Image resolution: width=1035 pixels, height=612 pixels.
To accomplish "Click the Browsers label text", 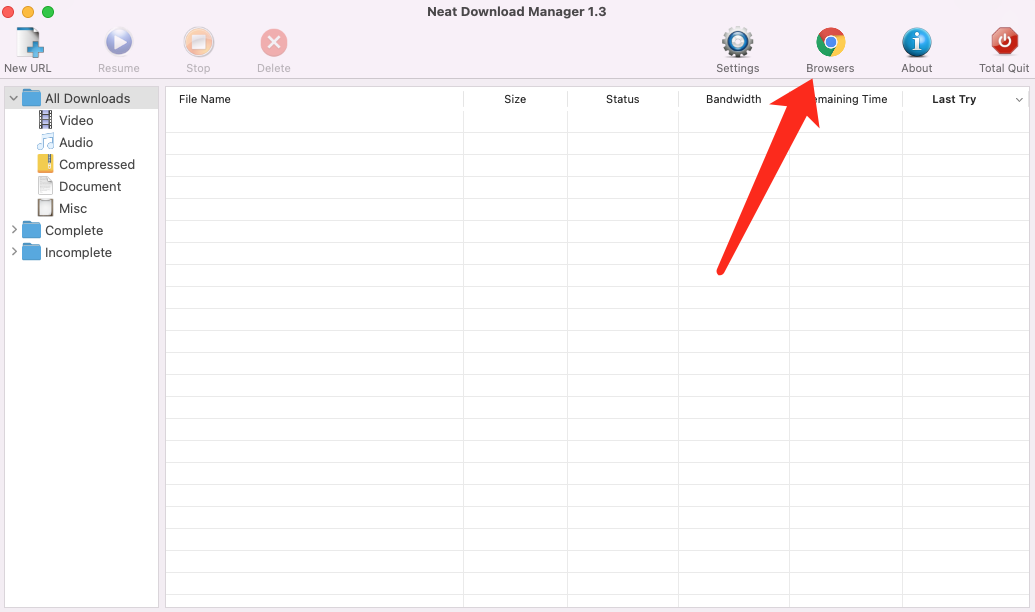I will [830, 68].
